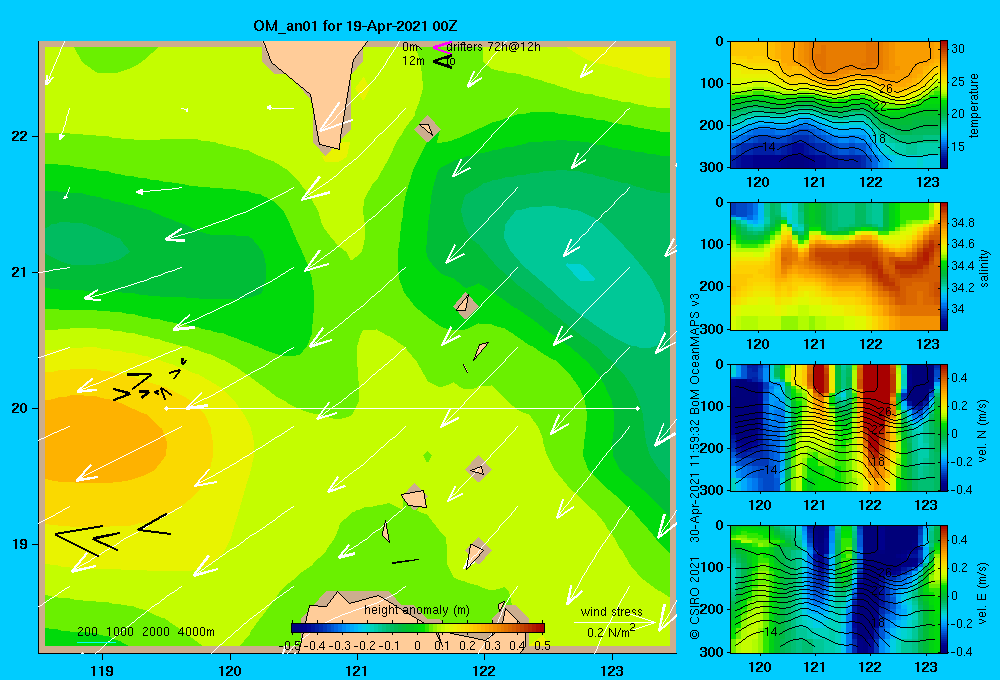Open the northward velocity section panel
The width and height of the screenshot is (1000, 680).
tap(835, 427)
